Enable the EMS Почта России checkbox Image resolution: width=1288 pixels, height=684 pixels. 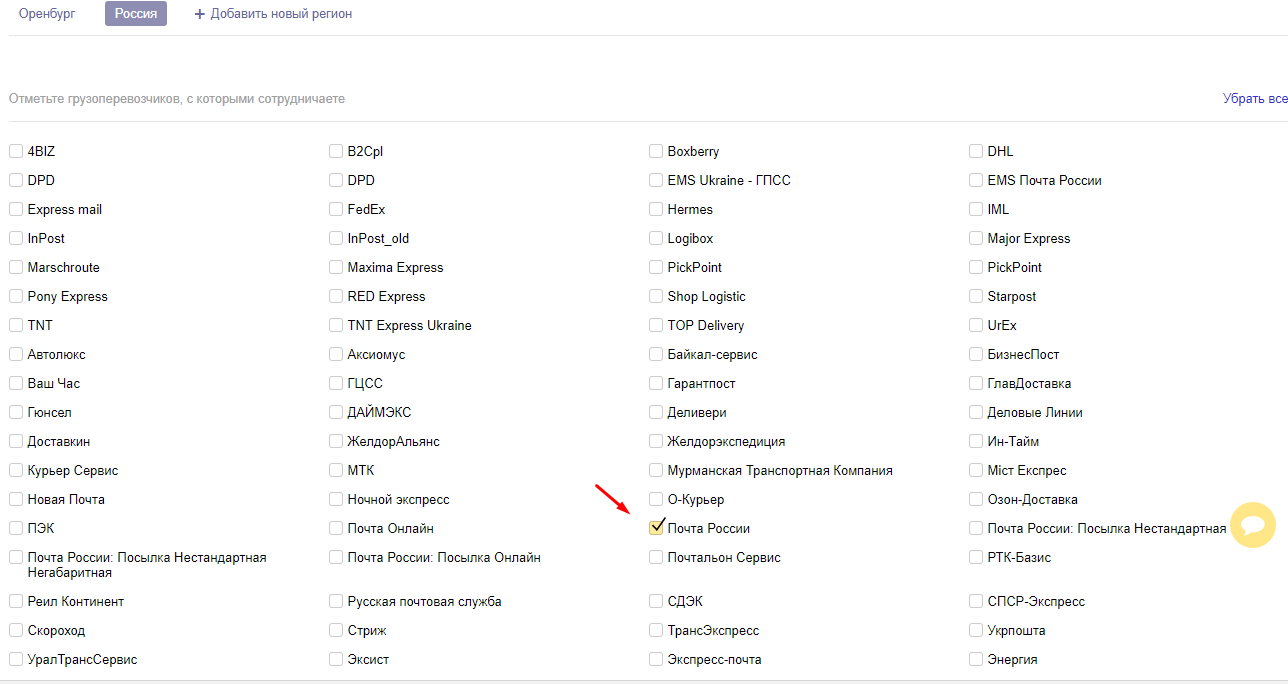[x=976, y=180]
